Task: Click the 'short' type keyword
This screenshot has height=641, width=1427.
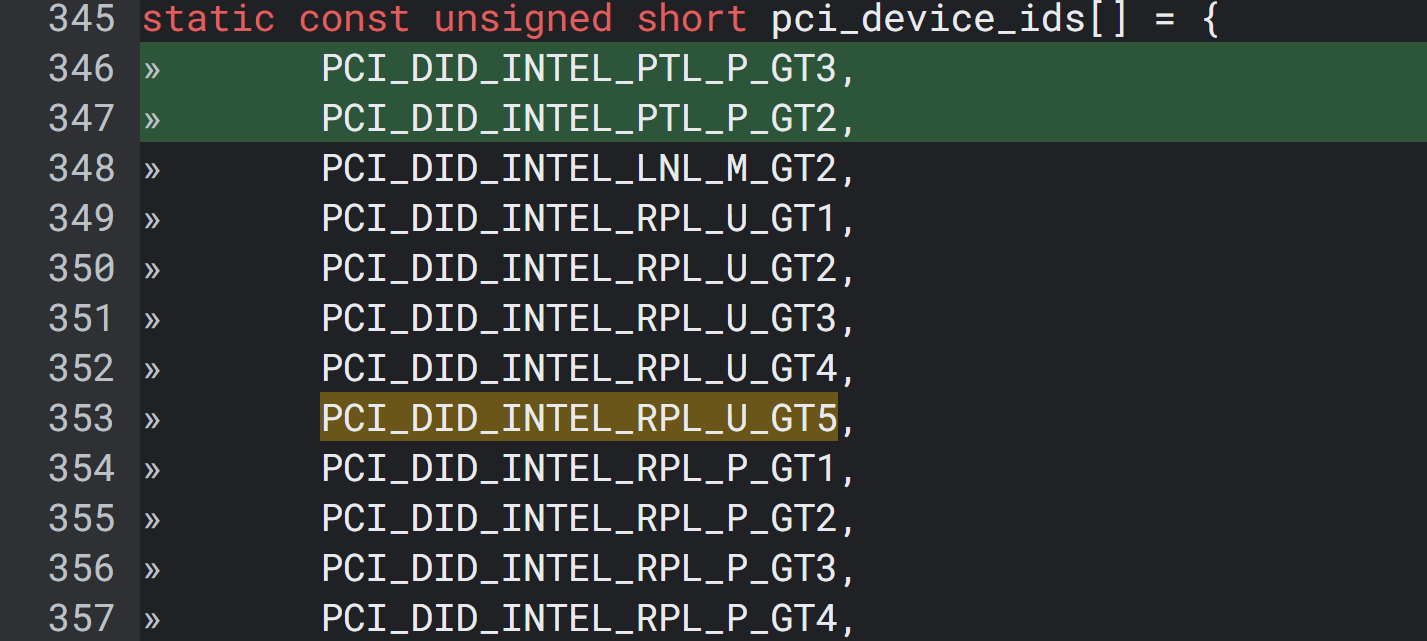Action: point(692,19)
